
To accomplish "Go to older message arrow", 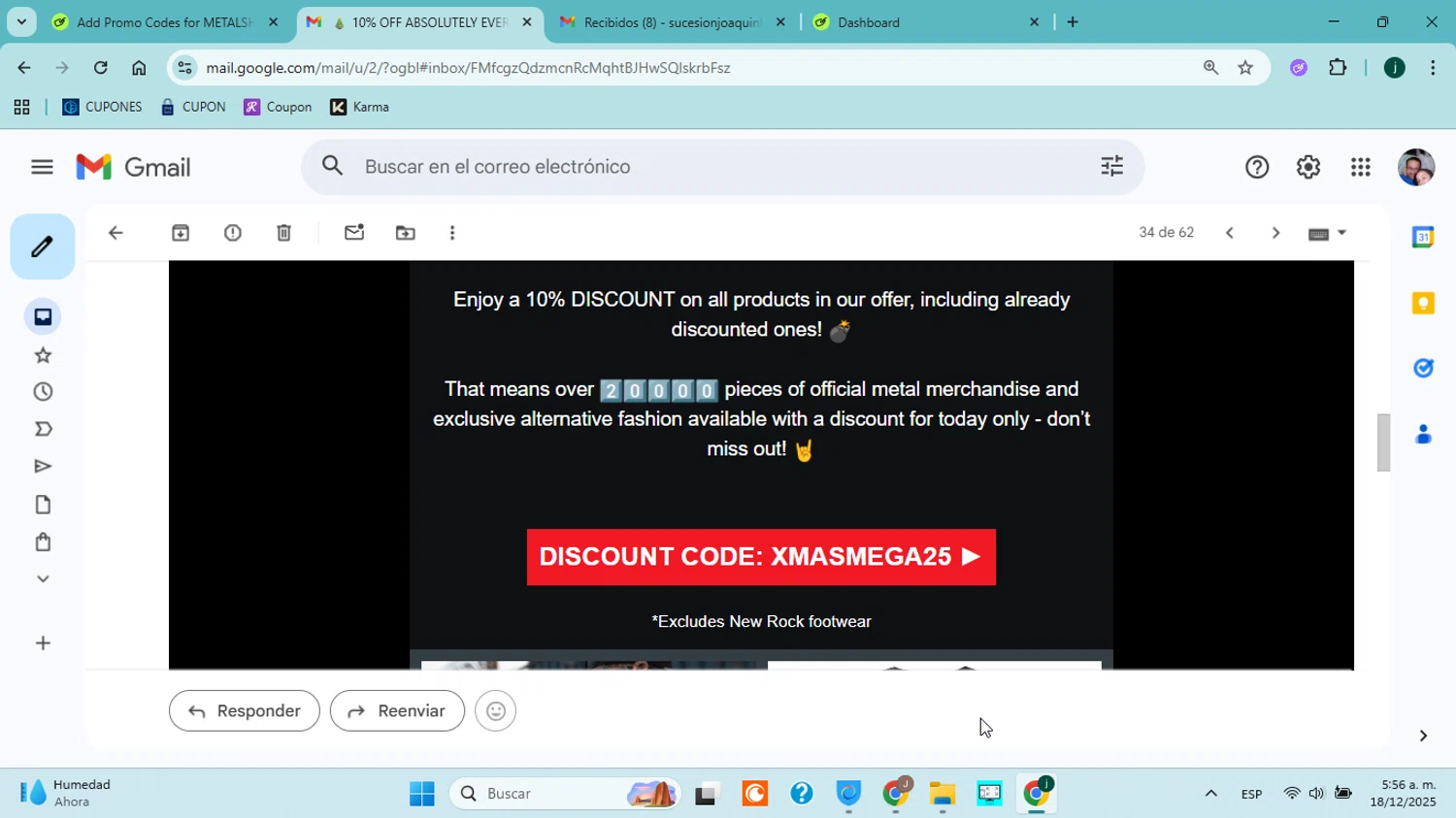I will pos(1275,233).
